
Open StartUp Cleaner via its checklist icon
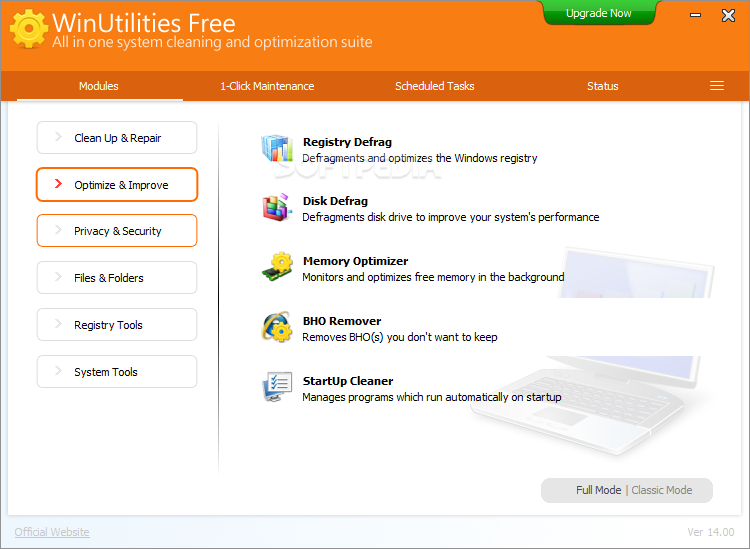click(277, 387)
